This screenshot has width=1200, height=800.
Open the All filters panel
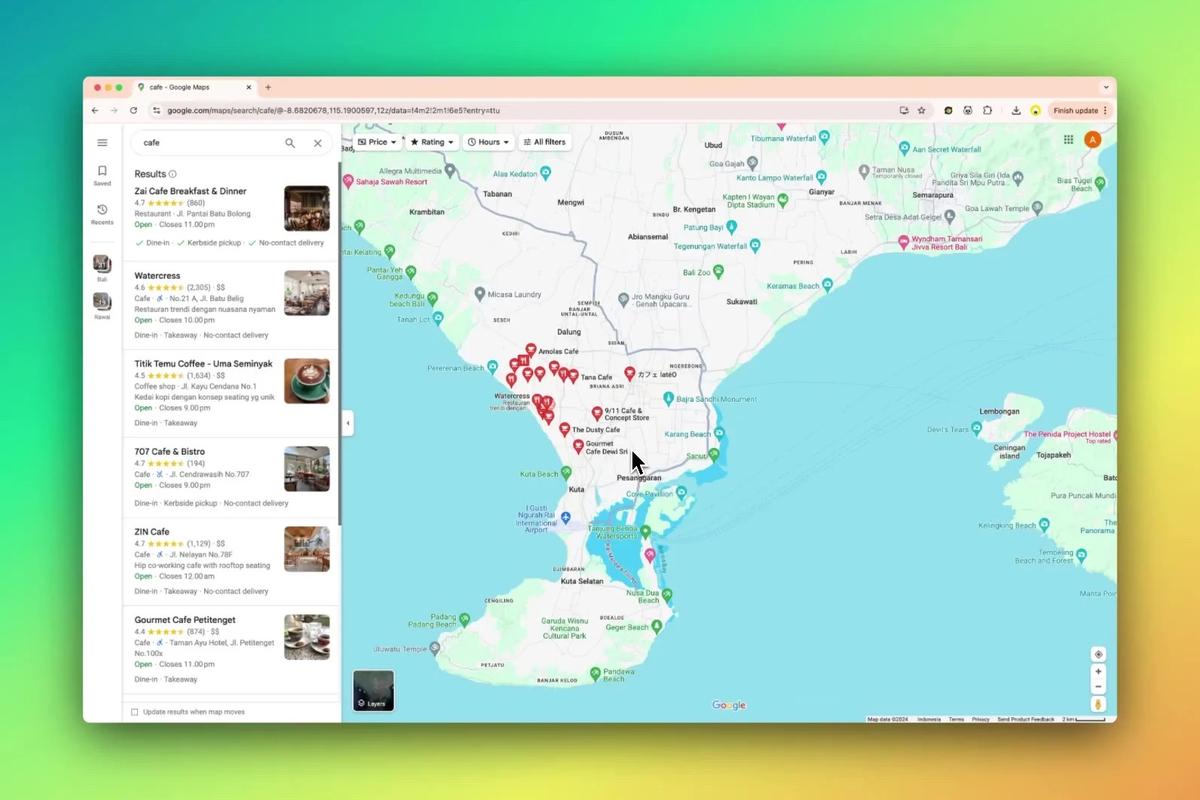[545, 142]
